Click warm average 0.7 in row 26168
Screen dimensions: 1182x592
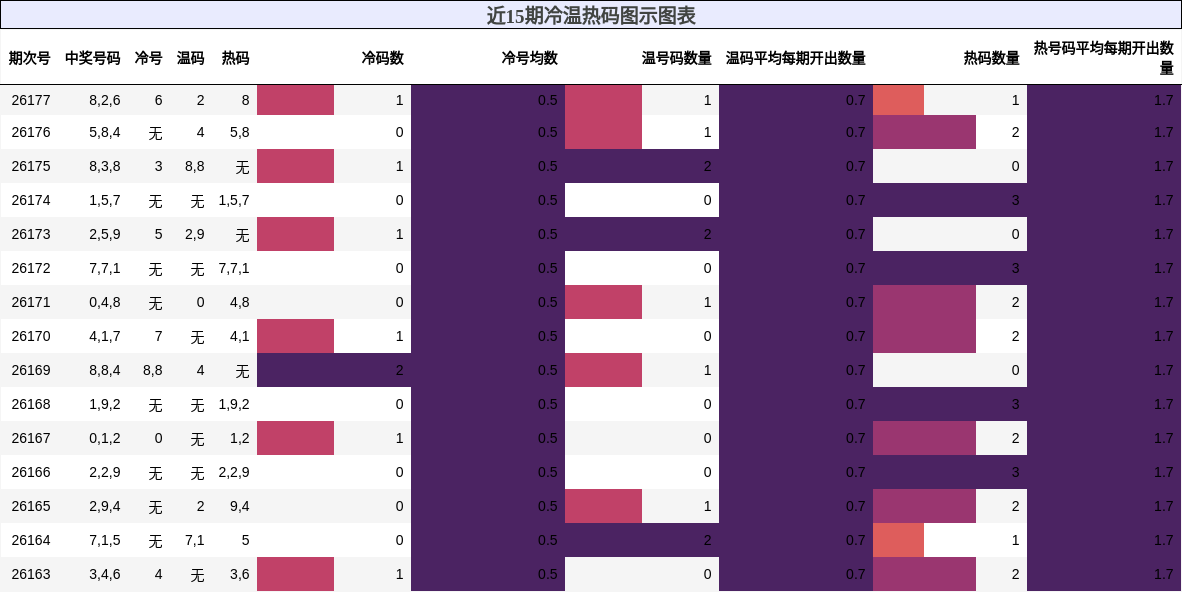coord(856,404)
